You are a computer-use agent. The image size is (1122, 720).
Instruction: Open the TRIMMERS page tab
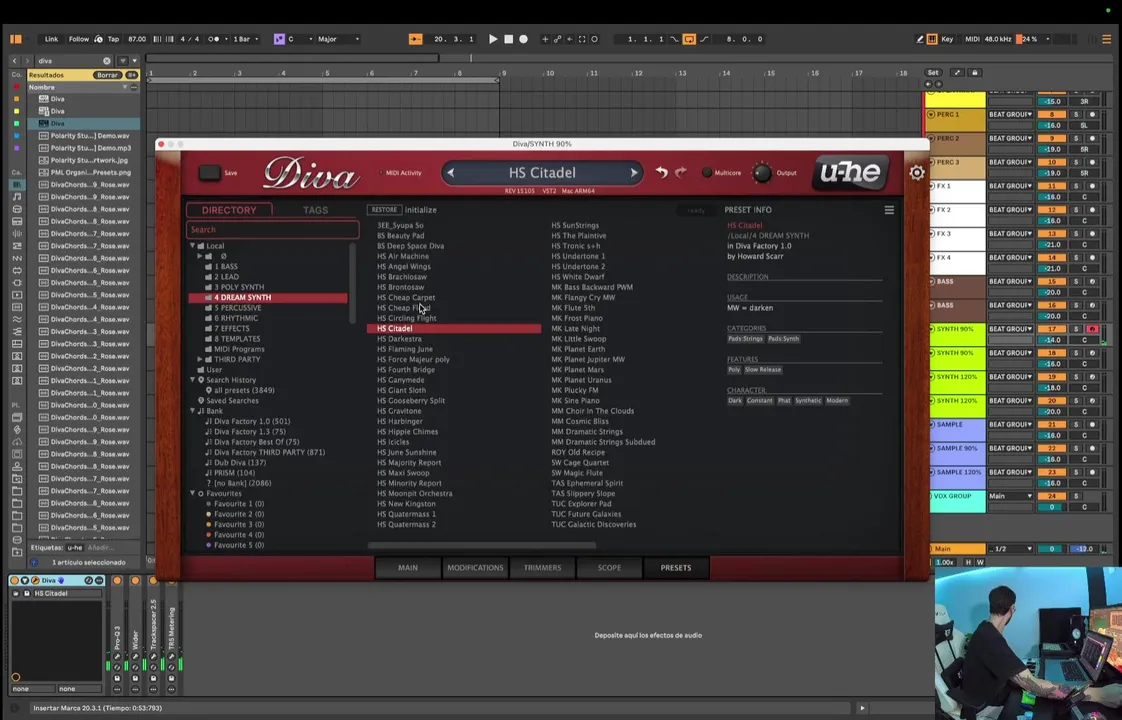point(542,568)
